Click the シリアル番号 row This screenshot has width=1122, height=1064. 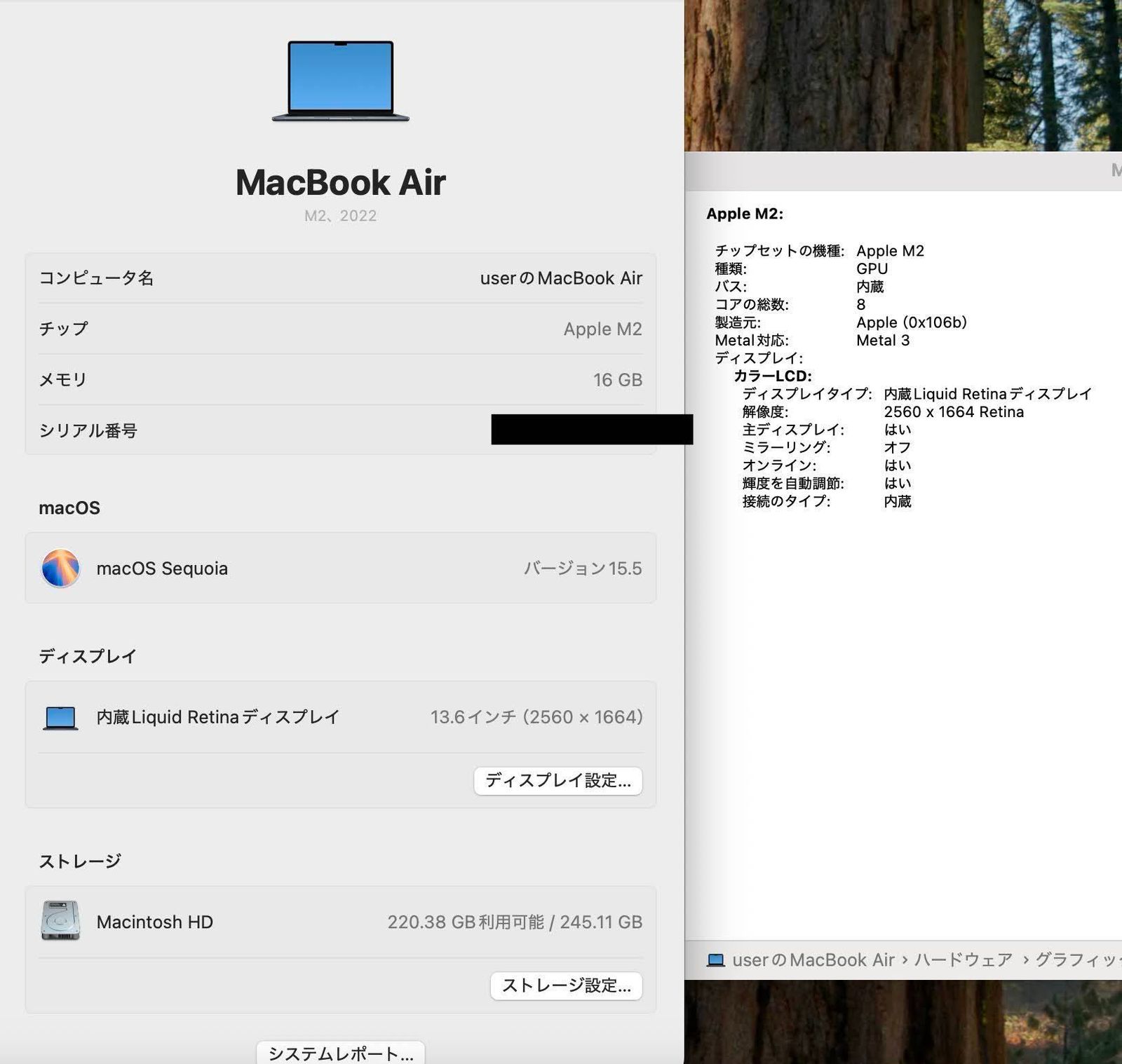pos(340,430)
